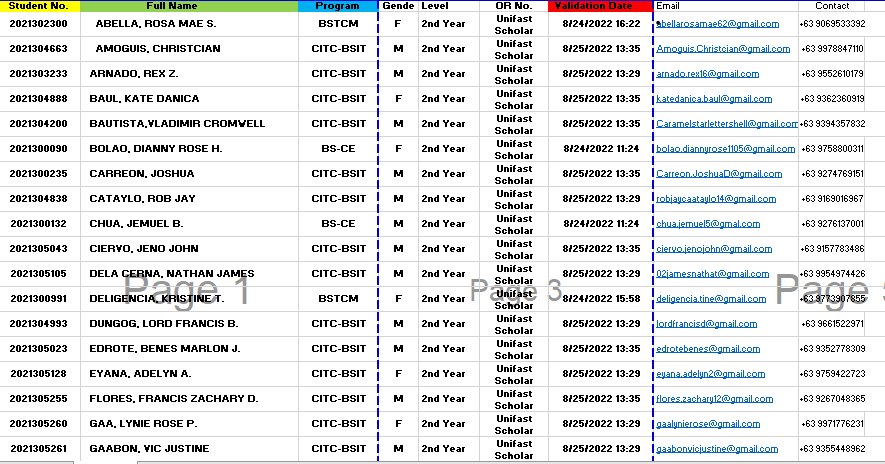This screenshot has height=464, width=885.
Task: Select BSTCM program in DELIGENCIA row
Action: point(338,299)
